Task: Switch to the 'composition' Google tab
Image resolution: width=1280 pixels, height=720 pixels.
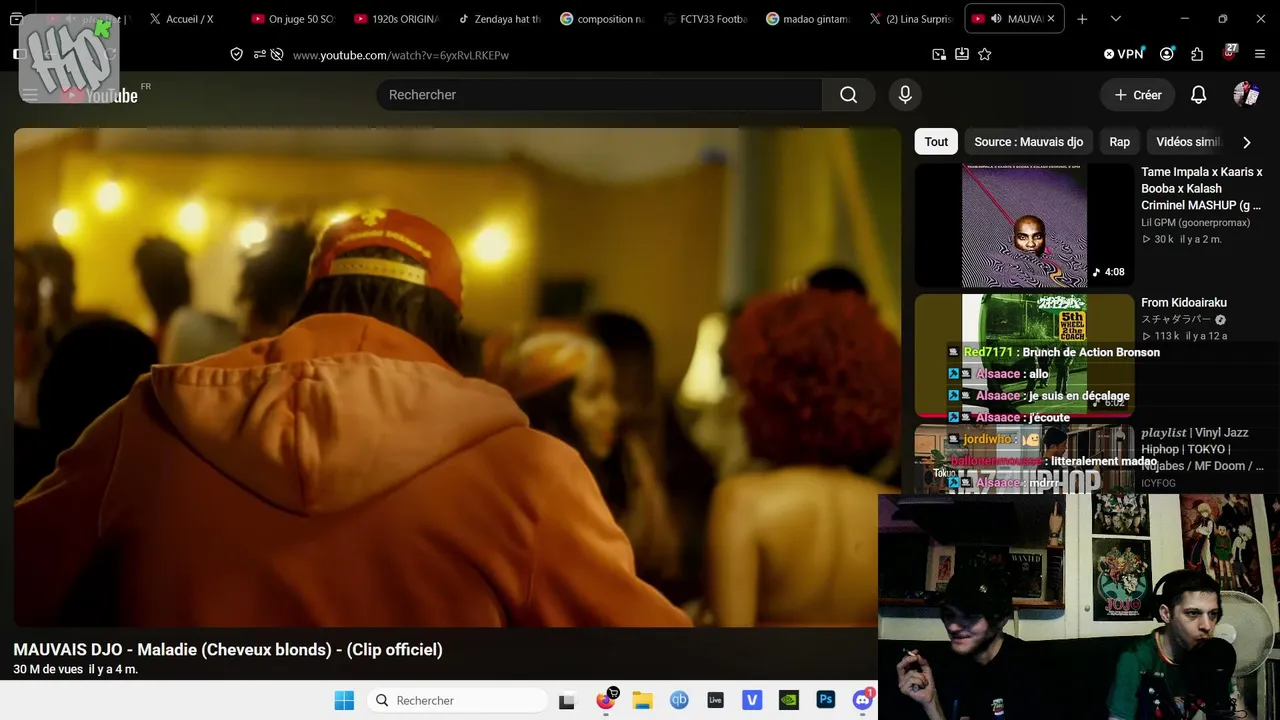Action: coord(602,19)
